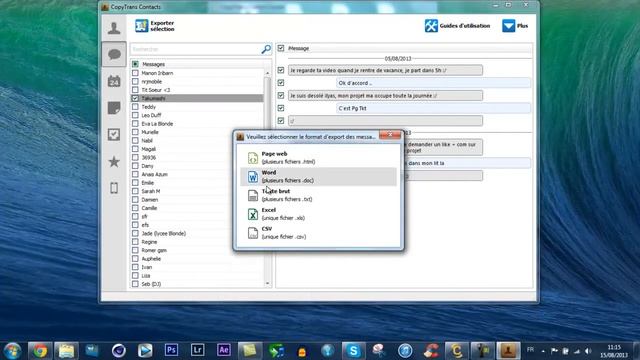
Task: Open the Plus dropdown menu
Action: click(x=515, y=26)
